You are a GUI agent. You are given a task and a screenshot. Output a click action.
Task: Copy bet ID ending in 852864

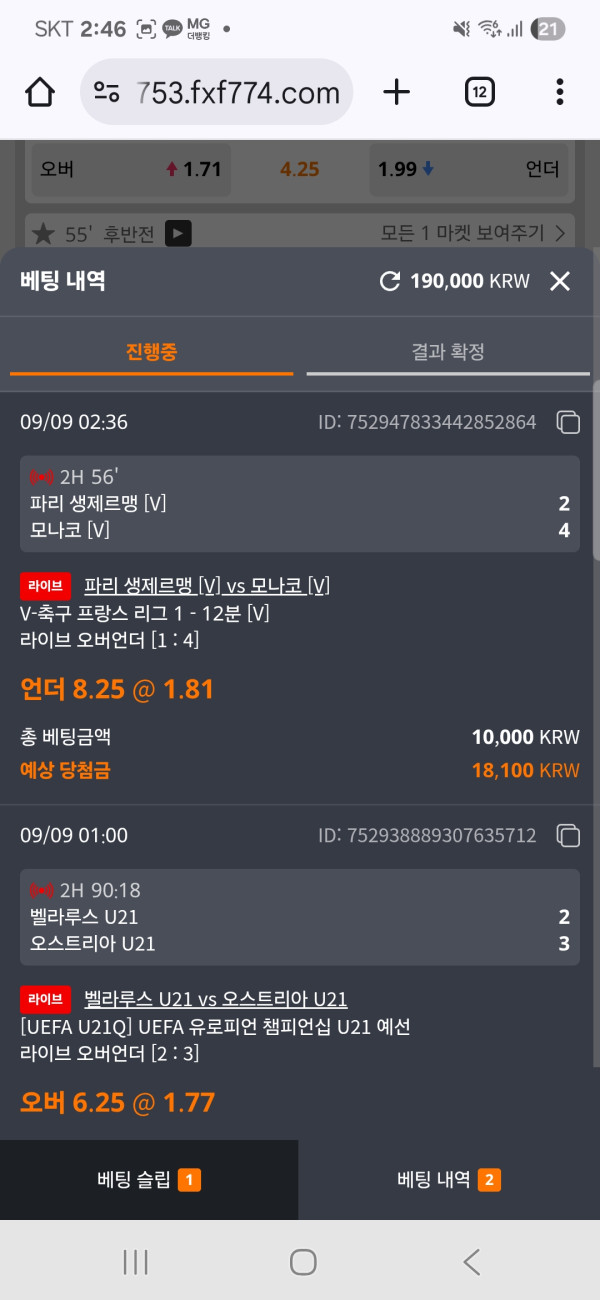568,423
